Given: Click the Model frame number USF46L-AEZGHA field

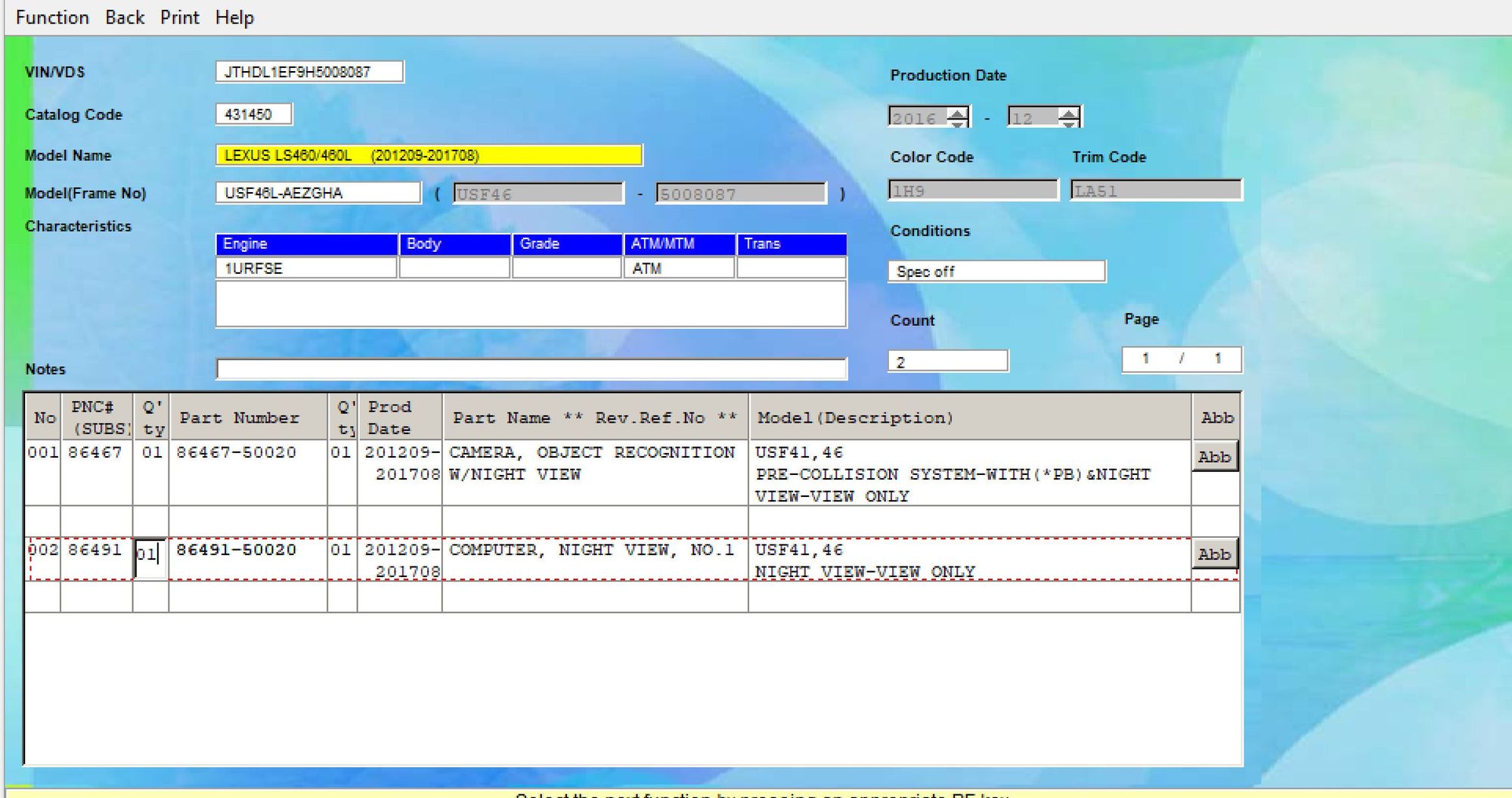Looking at the screenshot, I should click(318, 193).
